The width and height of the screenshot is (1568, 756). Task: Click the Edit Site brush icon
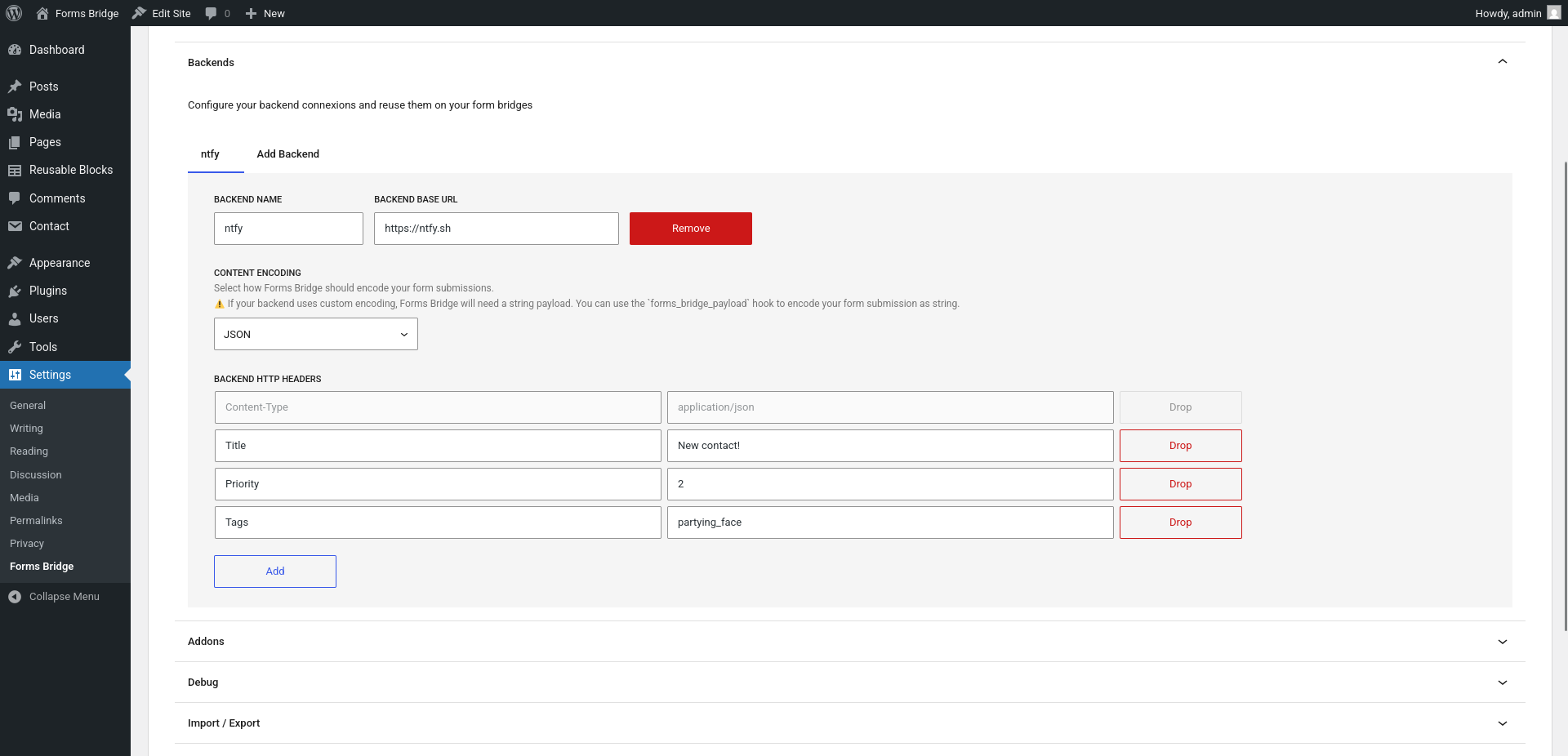click(x=140, y=13)
